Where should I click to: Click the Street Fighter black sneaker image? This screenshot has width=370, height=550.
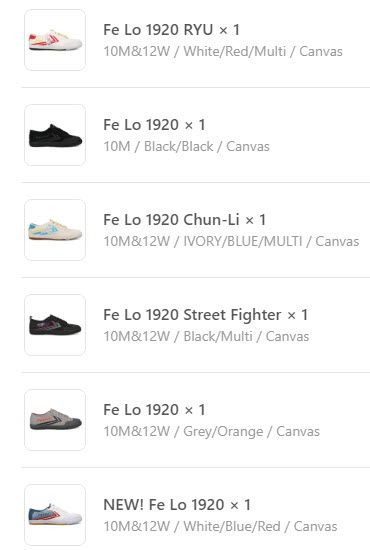tap(55, 325)
